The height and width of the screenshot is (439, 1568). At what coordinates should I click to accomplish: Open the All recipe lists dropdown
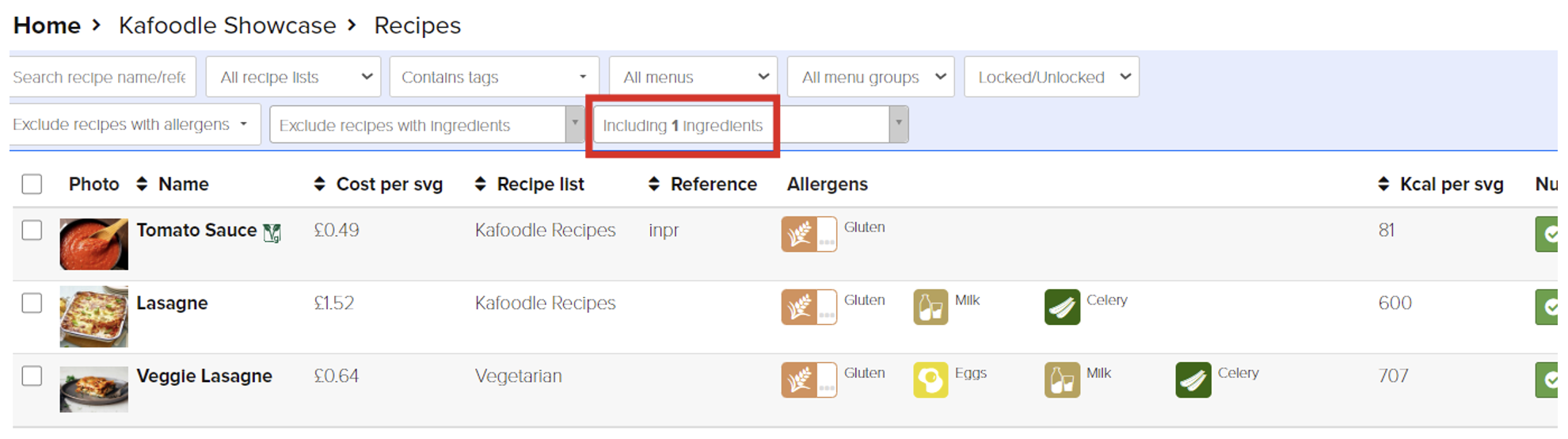click(293, 77)
